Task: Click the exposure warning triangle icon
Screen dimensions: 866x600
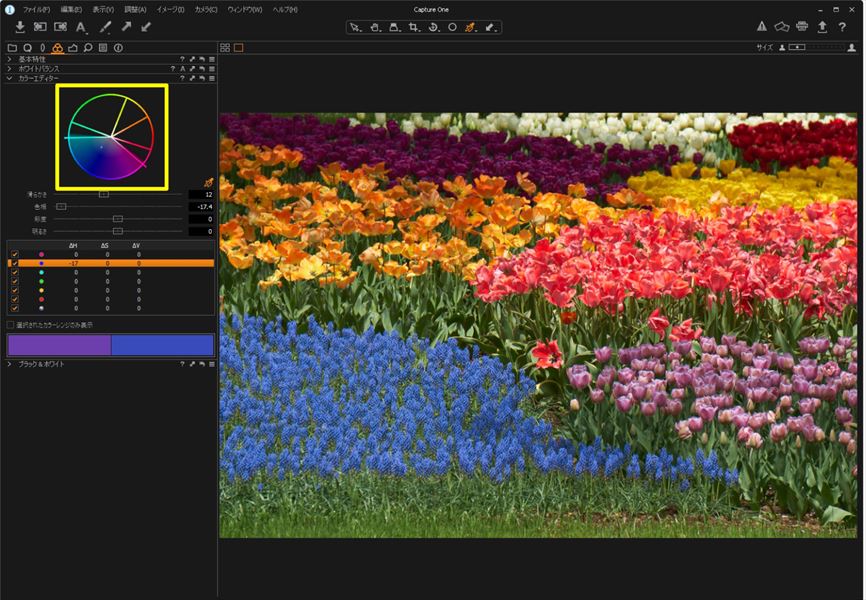Action: 762,27
